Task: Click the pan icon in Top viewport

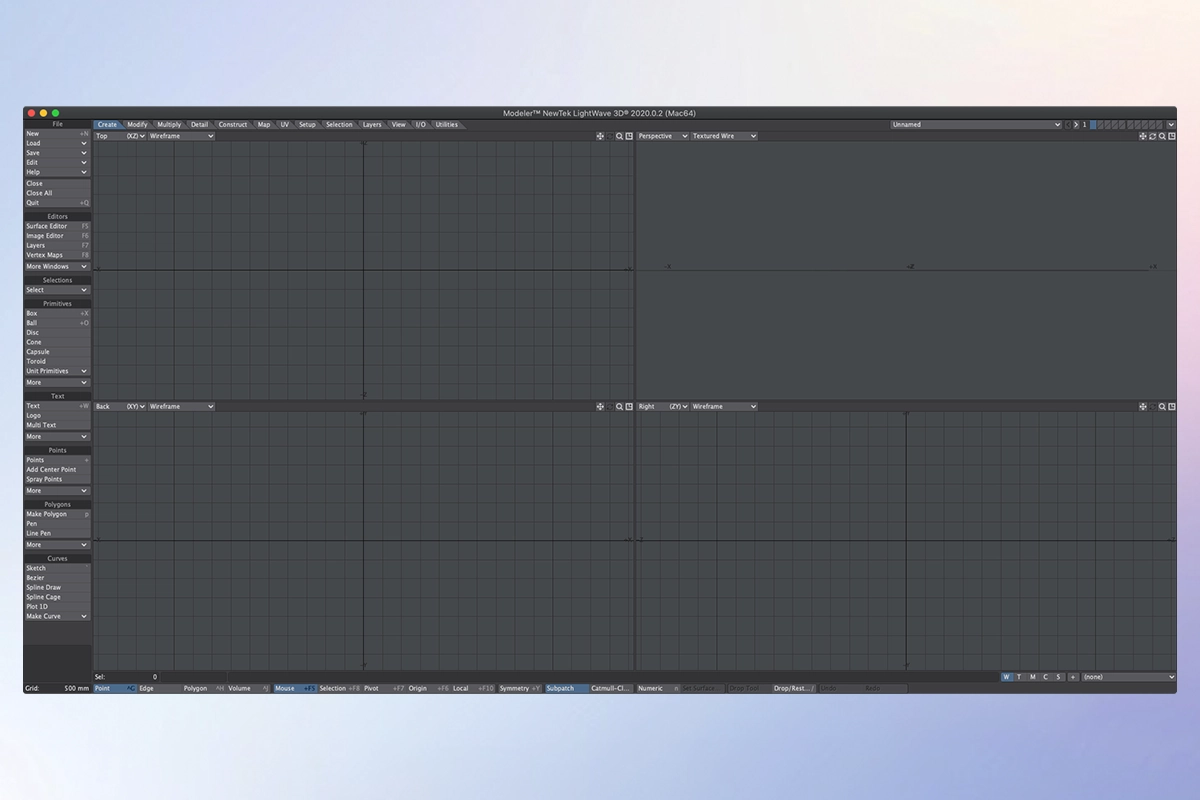Action: pos(600,136)
